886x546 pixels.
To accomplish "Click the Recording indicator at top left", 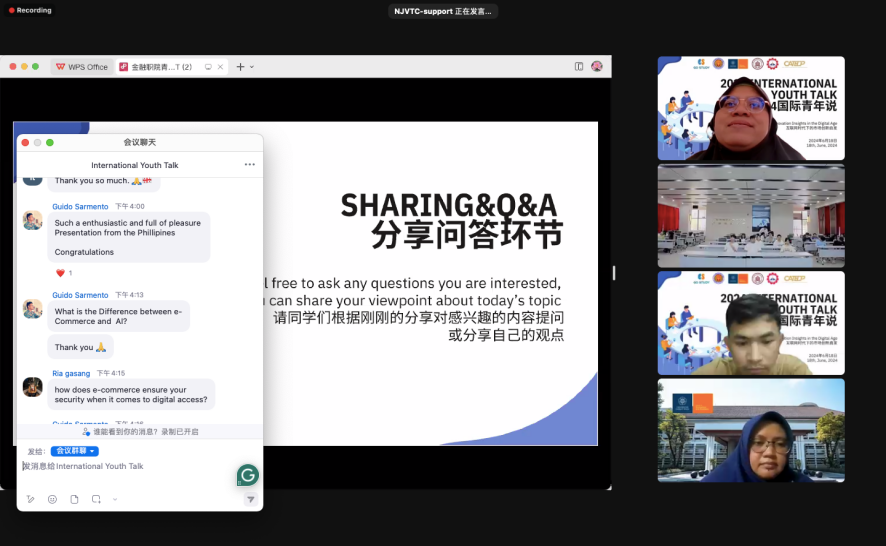I will (30, 11).
